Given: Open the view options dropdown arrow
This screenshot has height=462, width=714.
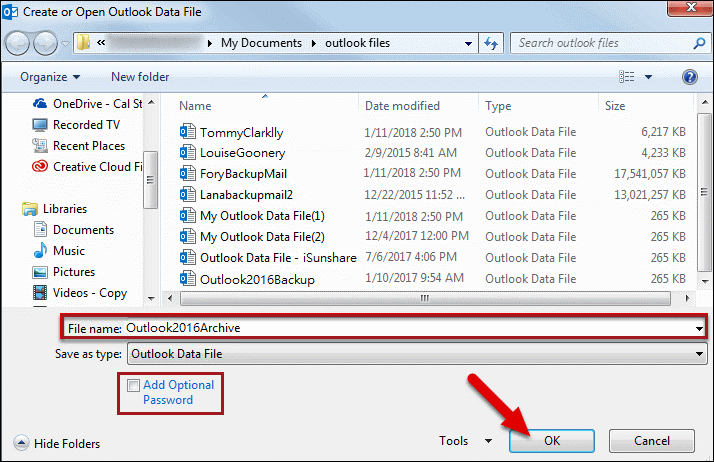Looking at the screenshot, I should [x=648, y=77].
